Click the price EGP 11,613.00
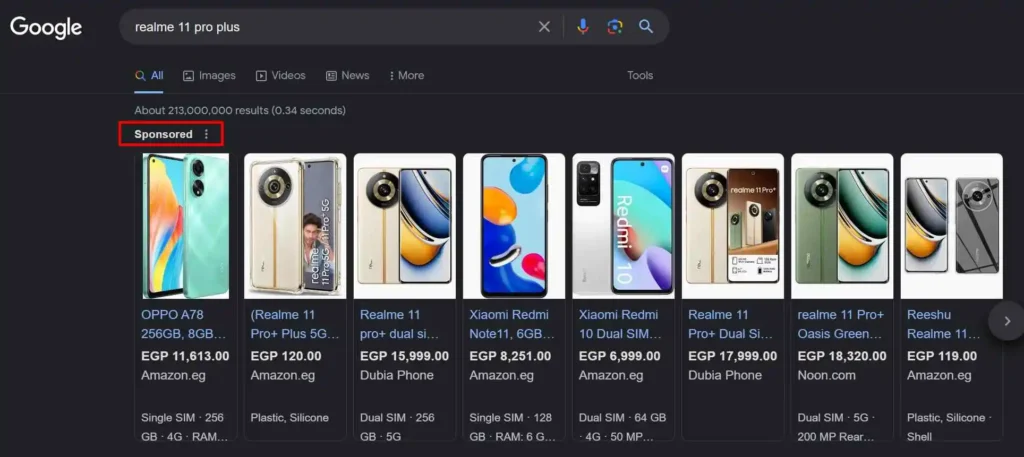 185,356
